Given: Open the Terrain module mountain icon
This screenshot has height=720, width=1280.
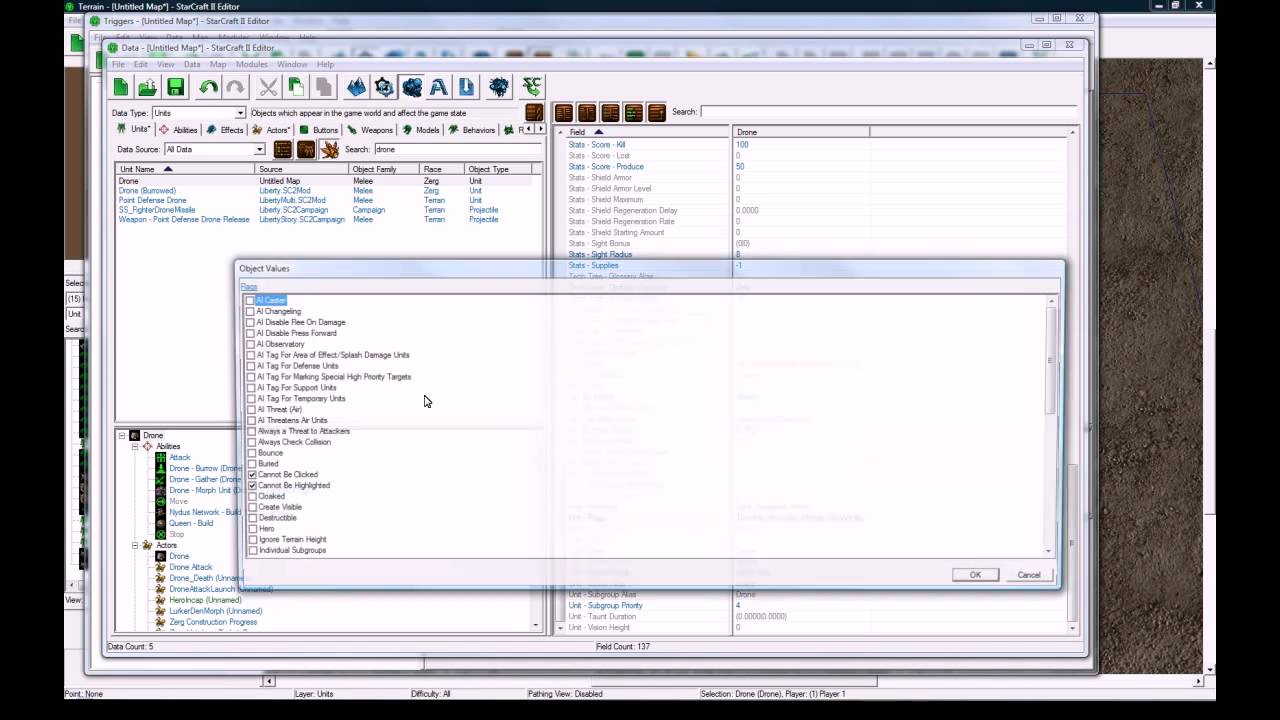Looking at the screenshot, I should coord(356,87).
